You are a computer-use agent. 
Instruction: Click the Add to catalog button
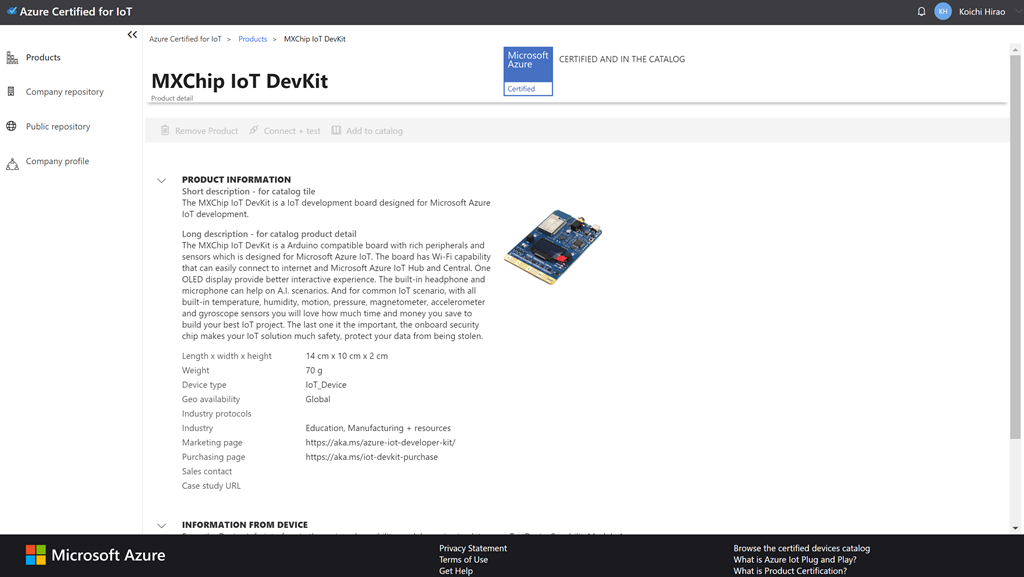[367, 131]
